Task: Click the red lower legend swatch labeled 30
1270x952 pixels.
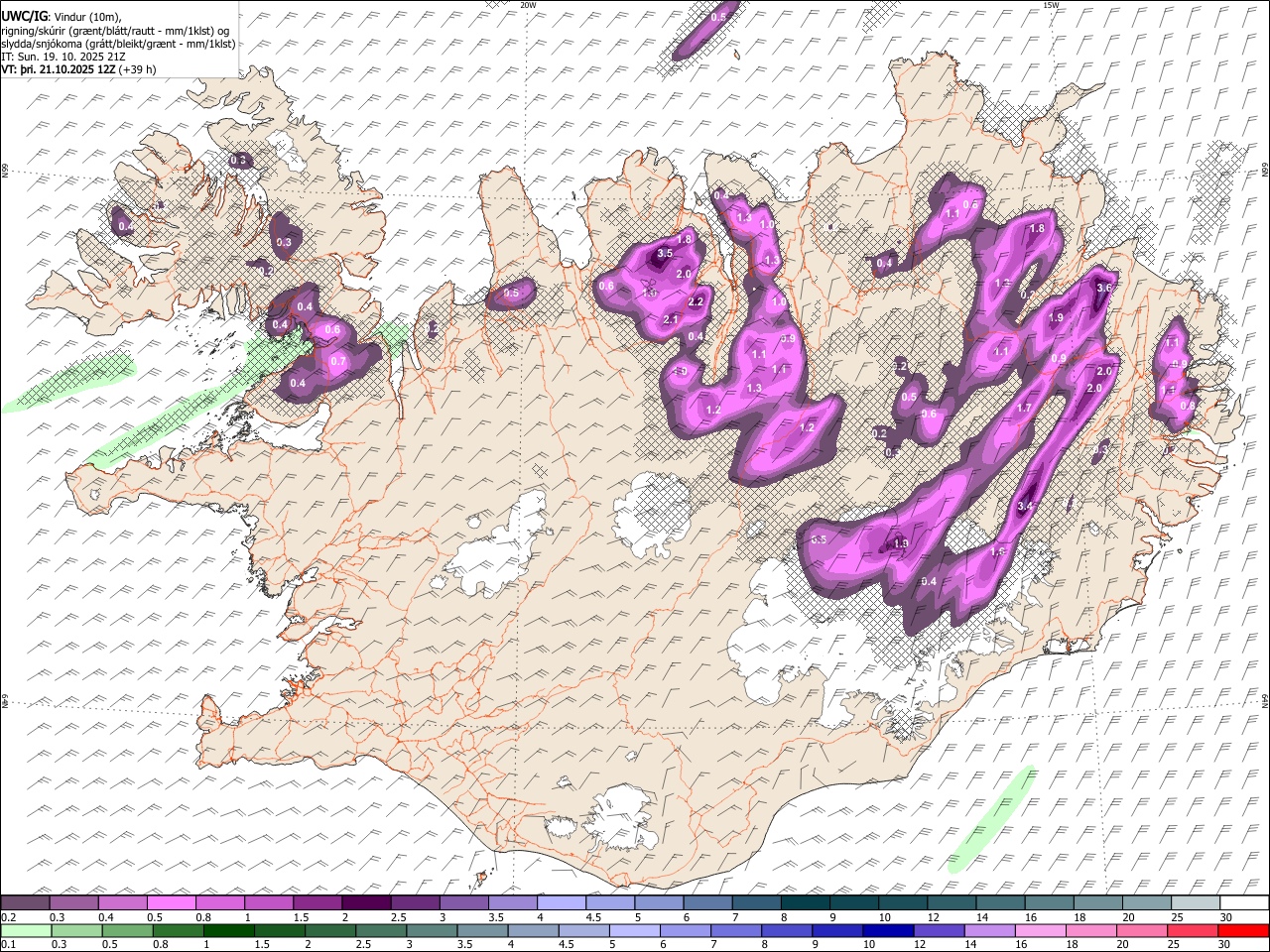Action: [1244, 930]
